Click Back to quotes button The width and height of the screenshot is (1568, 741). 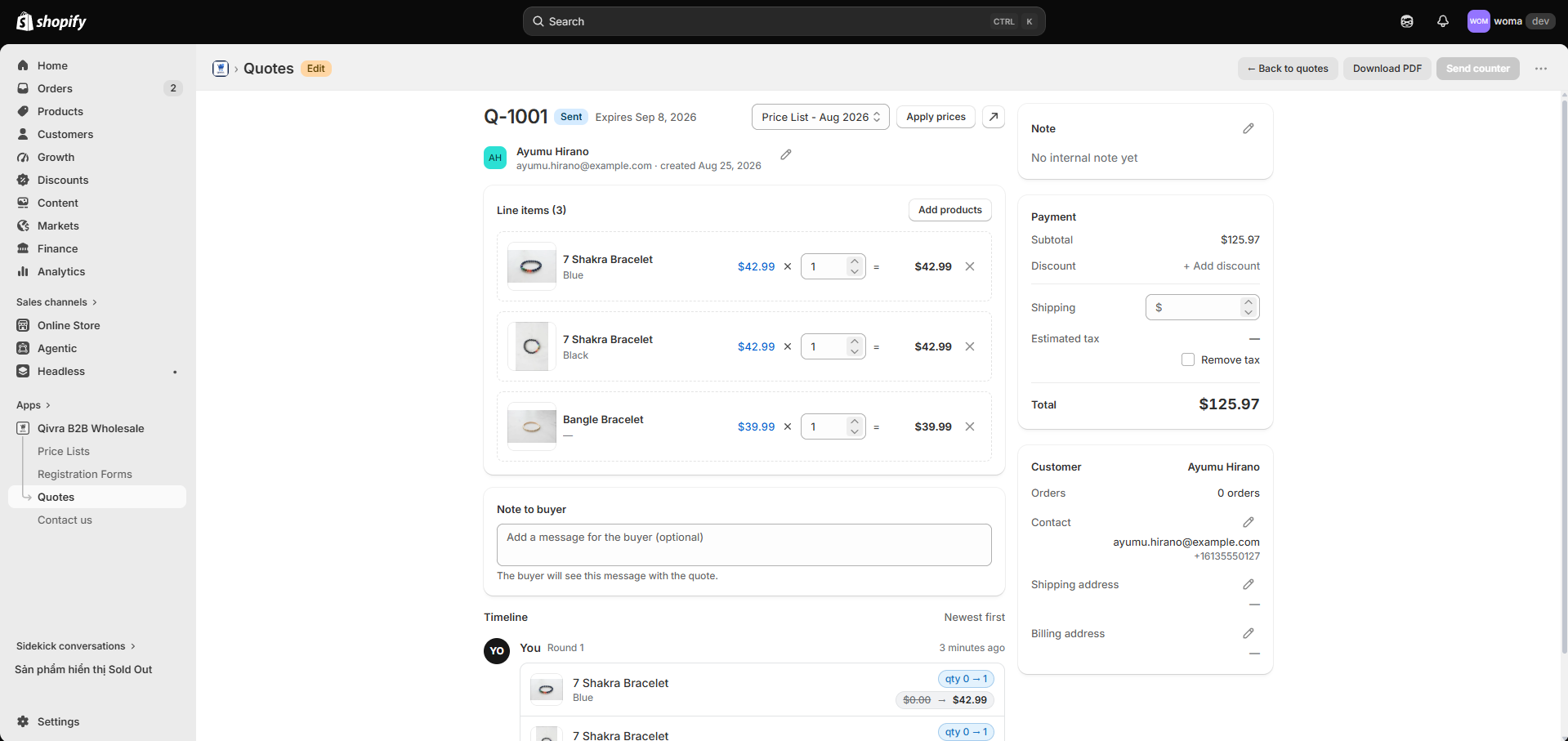click(x=1289, y=69)
